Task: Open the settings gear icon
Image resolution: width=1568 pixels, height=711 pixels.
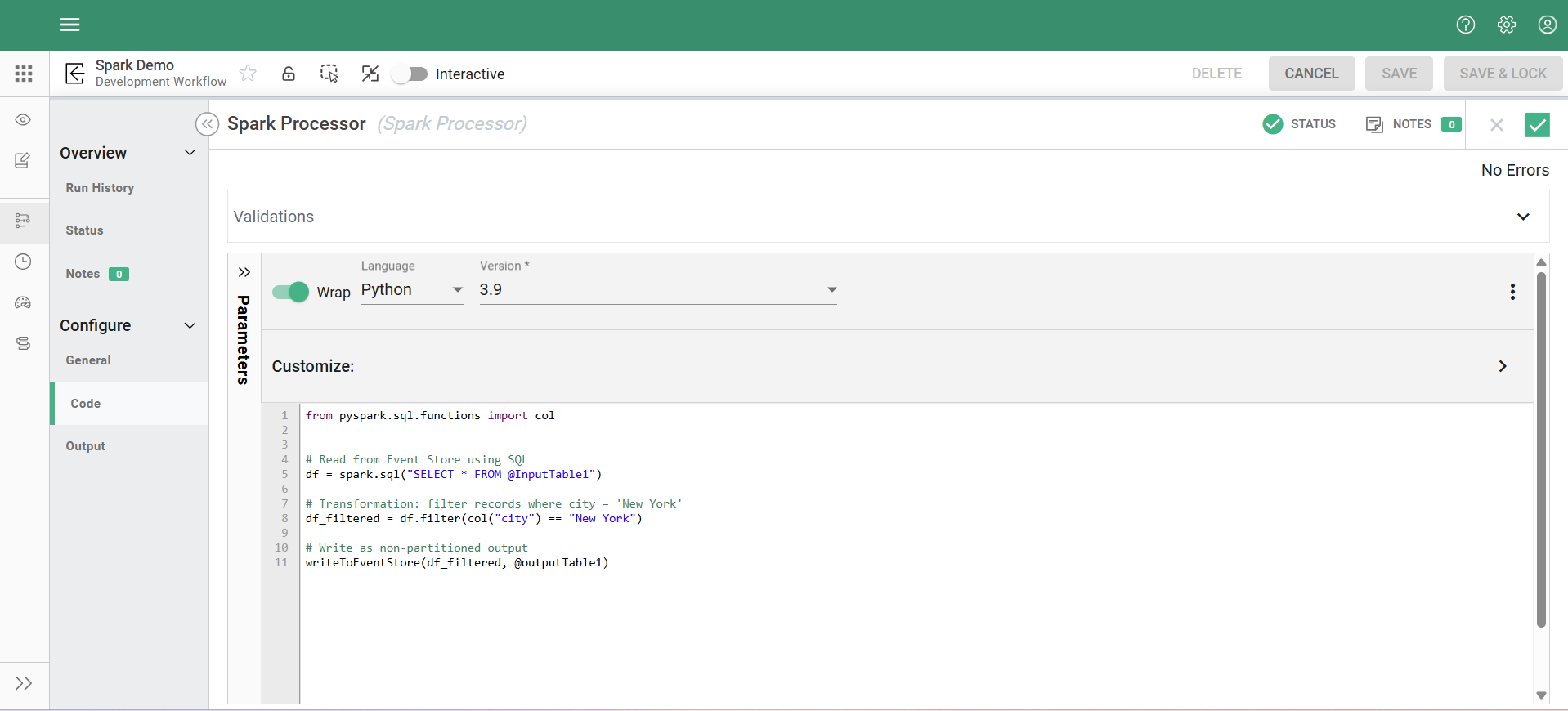Action: pos(1506,25)
